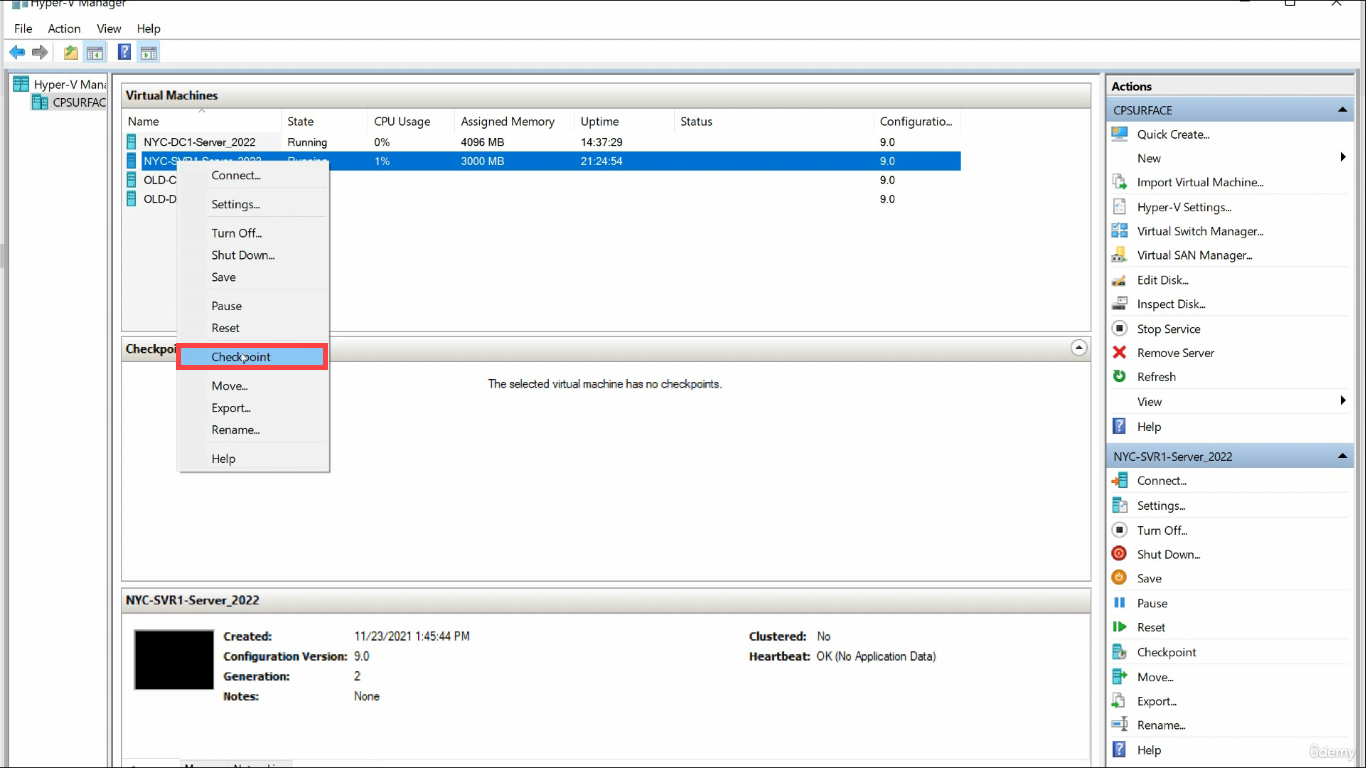Click Remove Server with red X icon
This screenshot has width=1366, height=768.
[1175, 353]
